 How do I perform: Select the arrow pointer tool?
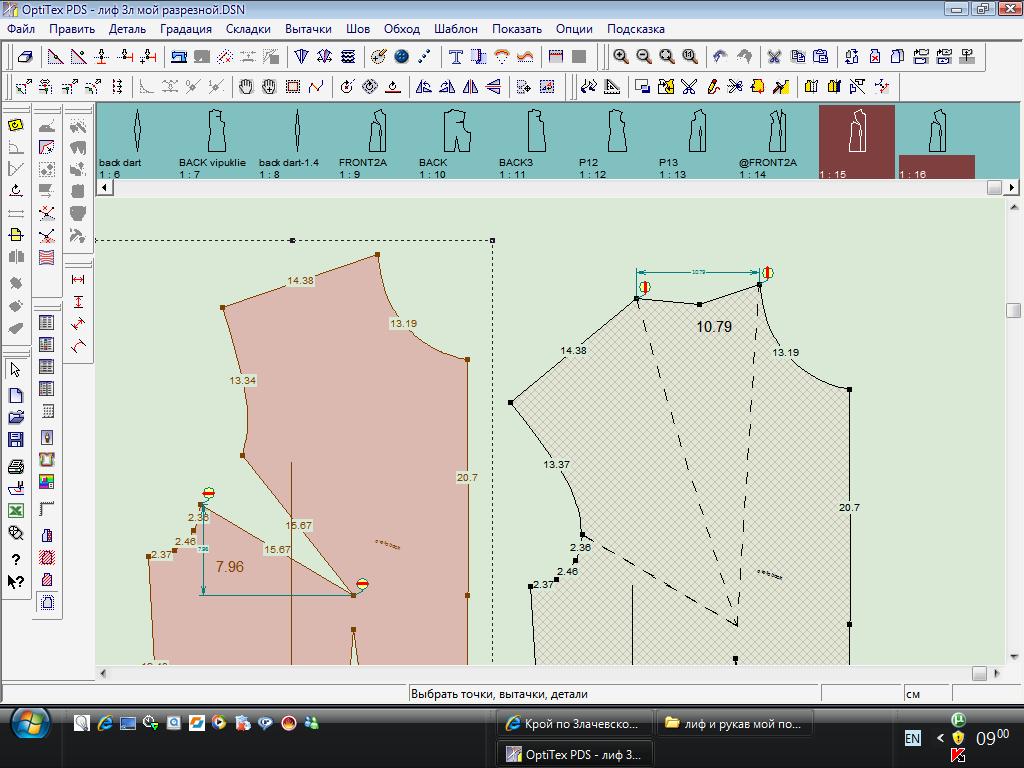click(16, 370)
